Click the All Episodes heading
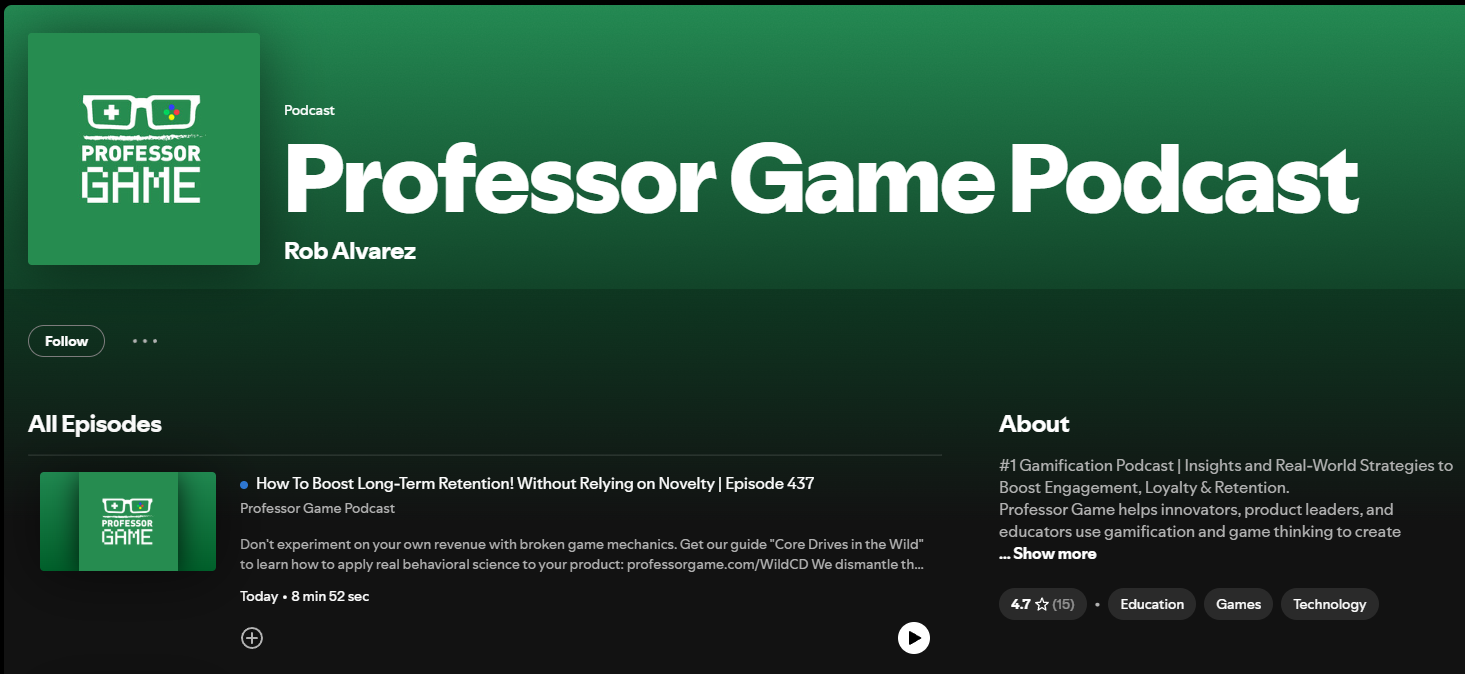This screenshot has height=674, width=1465. [x=95, y=424]
